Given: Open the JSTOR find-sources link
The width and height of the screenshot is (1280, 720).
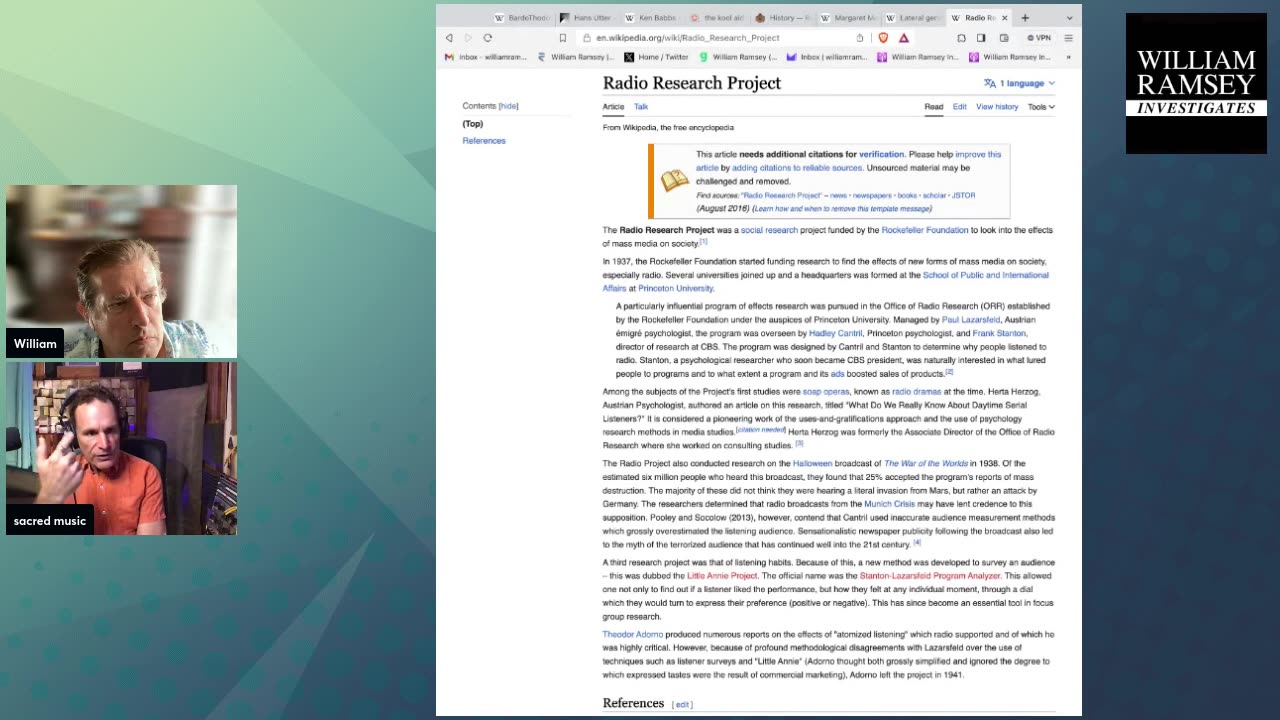Looking at the screenshot, I should (x=963, y=196).
